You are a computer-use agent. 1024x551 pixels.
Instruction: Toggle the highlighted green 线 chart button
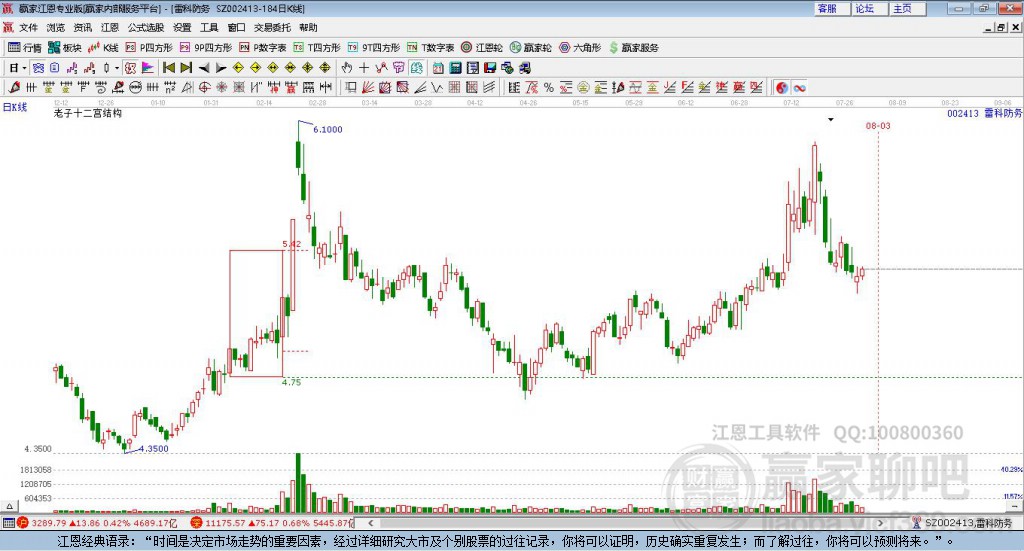click(417, 68)
